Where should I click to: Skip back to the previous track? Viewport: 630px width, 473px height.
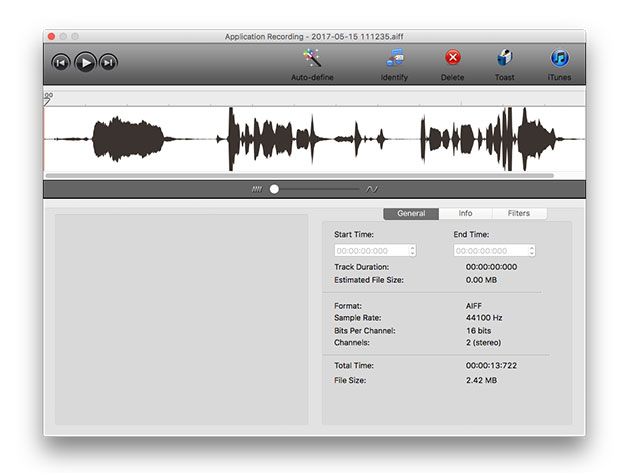(61, 63)
